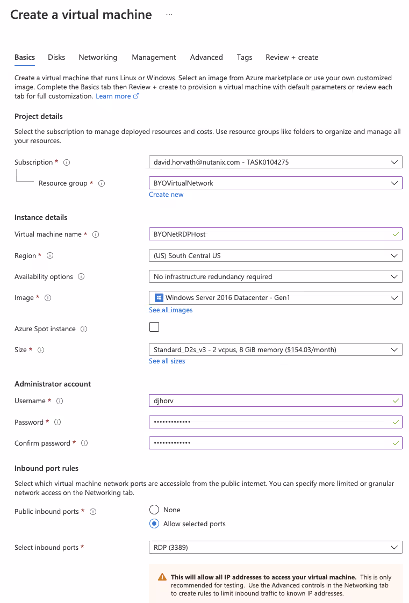Select the None radio option
Image resolution: width=409 pixels, height=603 pixels.
[154, 510]
